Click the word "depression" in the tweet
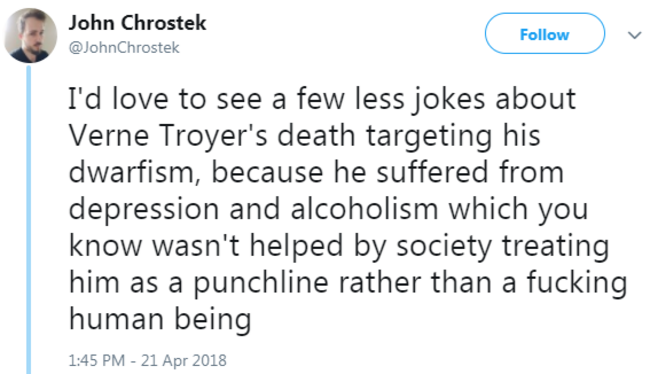Image resolution: width=650 pixels, height=374 pixels. (143, 210)
